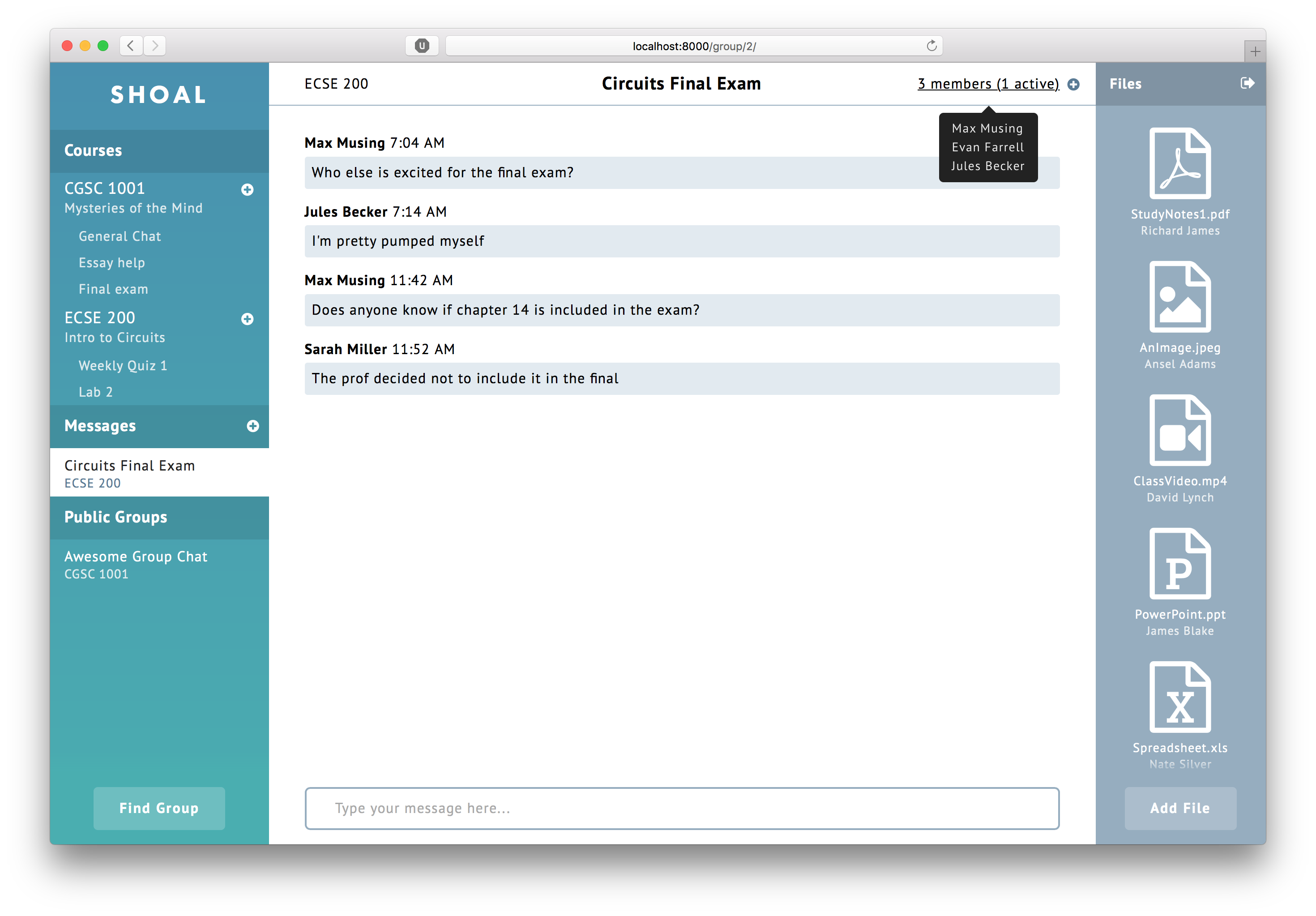Screen dimensions: 1316x916
Task: Open the AnImage.jpeg image file icon
Action: 1179,297
